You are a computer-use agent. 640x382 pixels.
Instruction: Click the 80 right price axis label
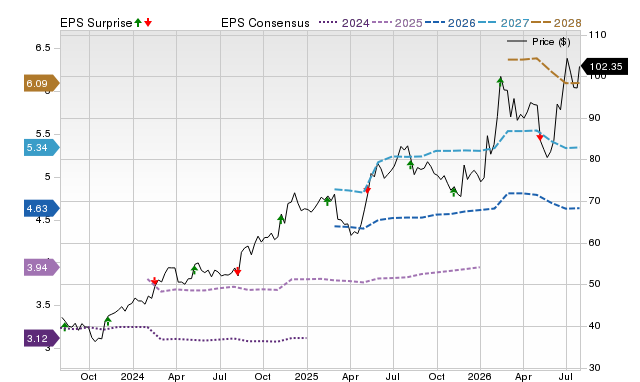[595, 159]
